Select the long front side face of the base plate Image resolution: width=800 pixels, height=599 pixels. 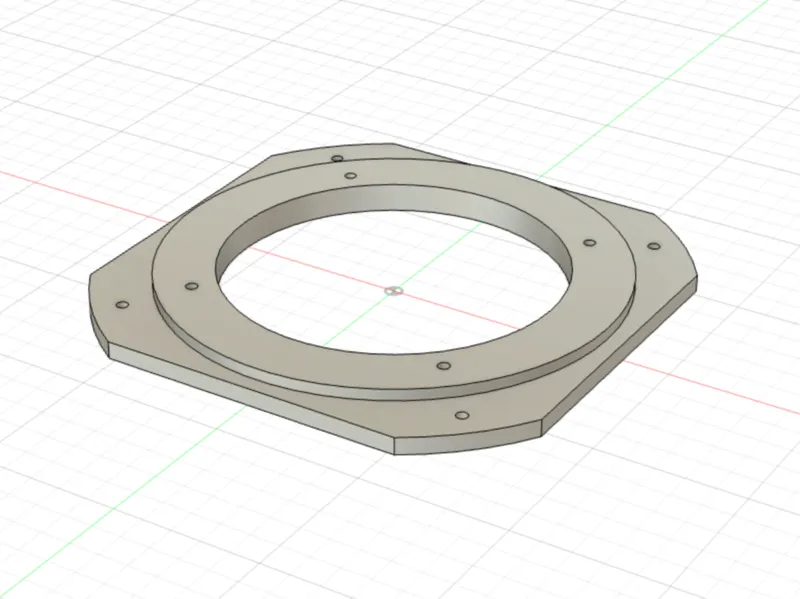click(x=250, y=398)
